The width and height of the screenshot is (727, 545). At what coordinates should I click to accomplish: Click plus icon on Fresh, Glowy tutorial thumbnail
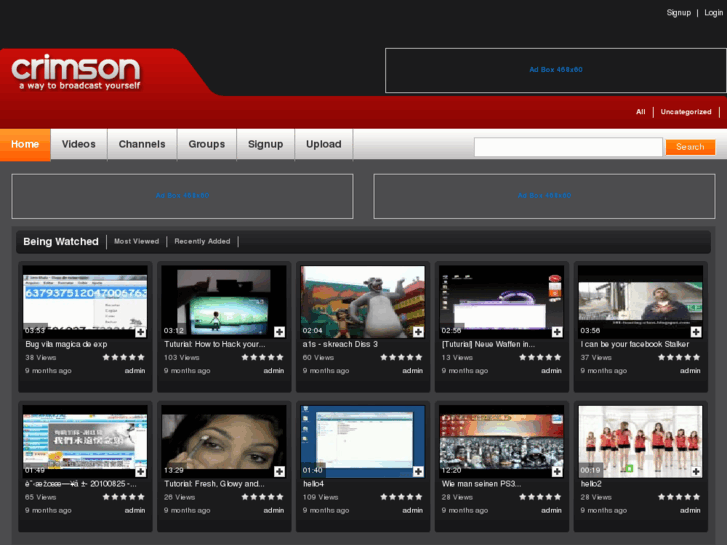pos(280,471)
